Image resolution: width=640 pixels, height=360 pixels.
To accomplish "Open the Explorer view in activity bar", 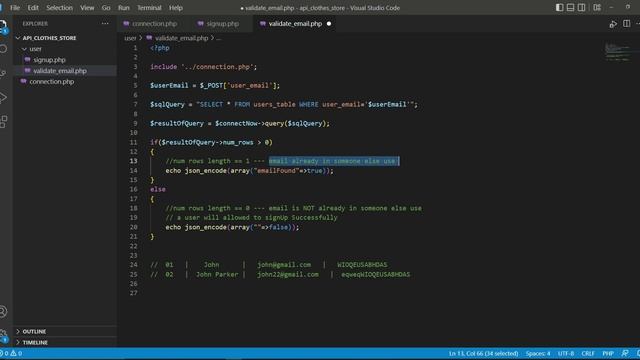I will click(2, 26).
